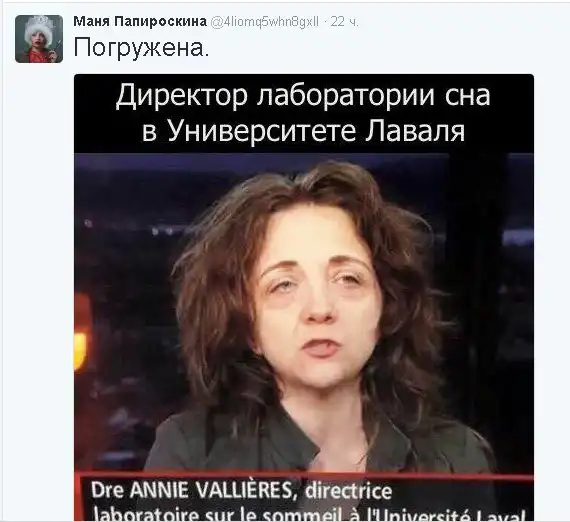This screenshot has width=570, height=522.
Task: Open the @4liomq5whn8gxll handle link
Action: pos(265,22)
